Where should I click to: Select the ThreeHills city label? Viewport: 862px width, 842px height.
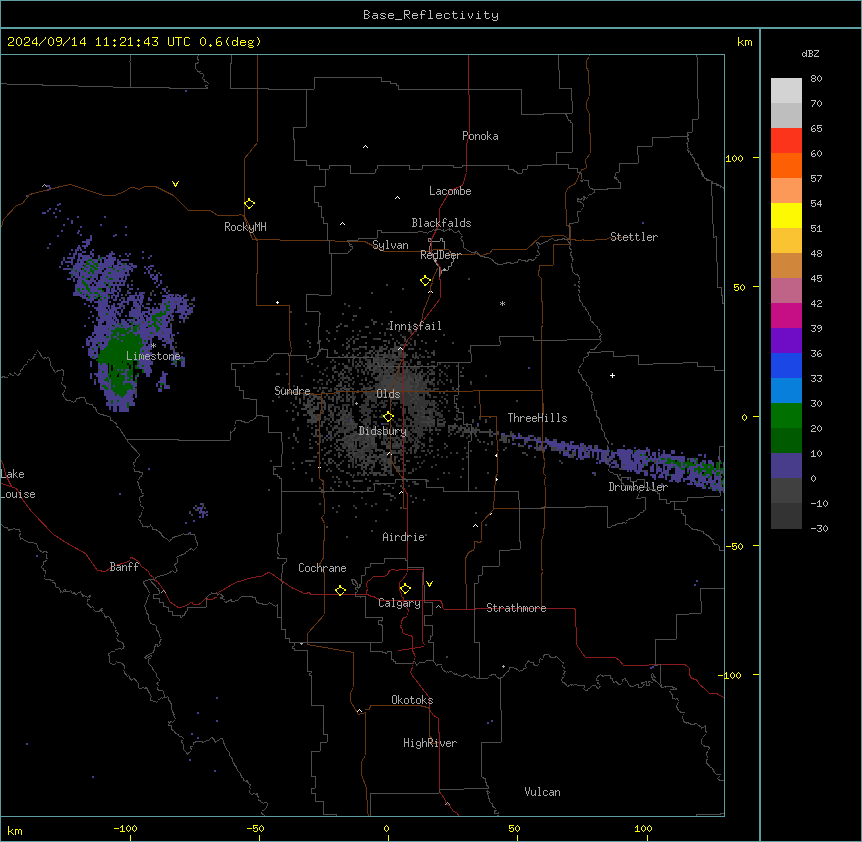tap(537, 418)
